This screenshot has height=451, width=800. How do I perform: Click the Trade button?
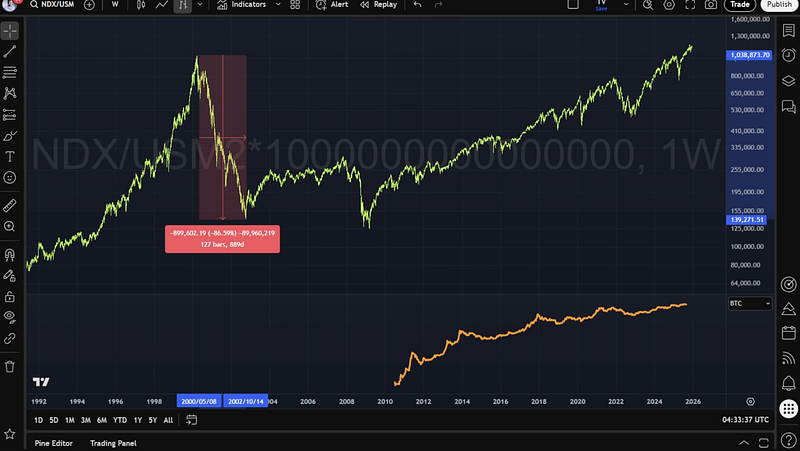(x=740, y=5)
